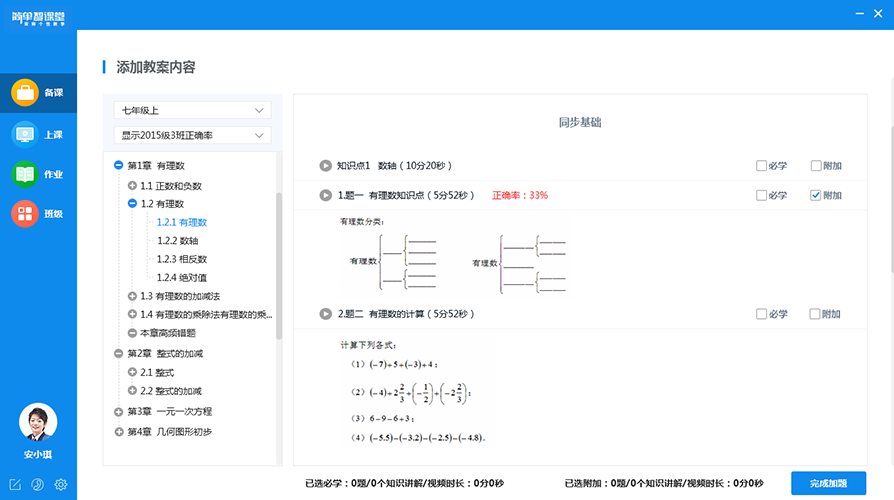Check 必学 for 知识点1 数轴
This screenshot has width=894, height=500.
(x=761, y=166)
